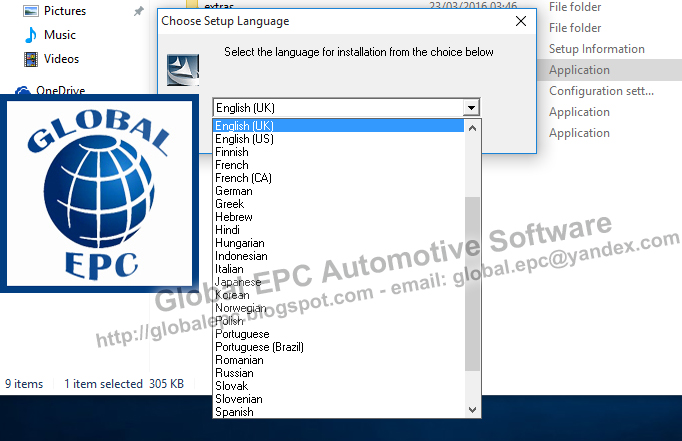Click the Pictures folder icon
The height and width of the screenshot is (441, 682).
click(30, 11)
